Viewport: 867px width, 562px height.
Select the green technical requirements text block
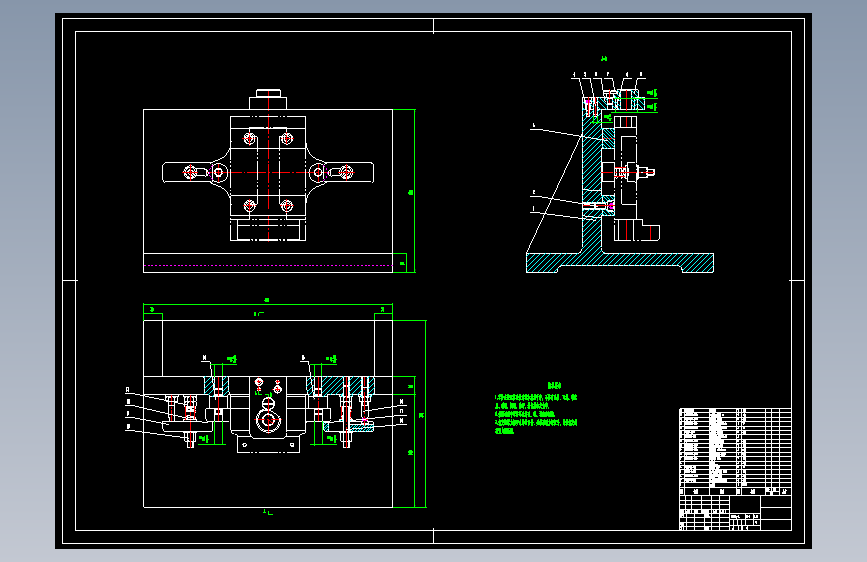pyautogui.click(x=535, y=408)
